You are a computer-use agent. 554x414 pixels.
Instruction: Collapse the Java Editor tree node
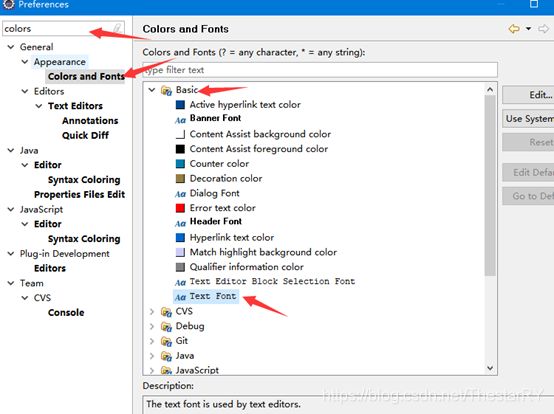click(25, 165)
